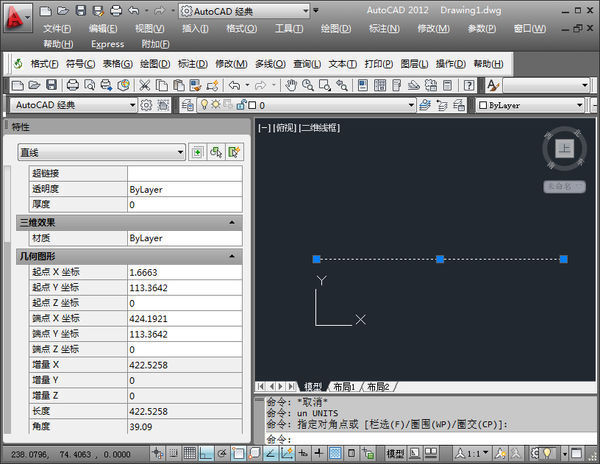Collapse the 三维效果 section
The image size is (600, 464).
[233, 222]
